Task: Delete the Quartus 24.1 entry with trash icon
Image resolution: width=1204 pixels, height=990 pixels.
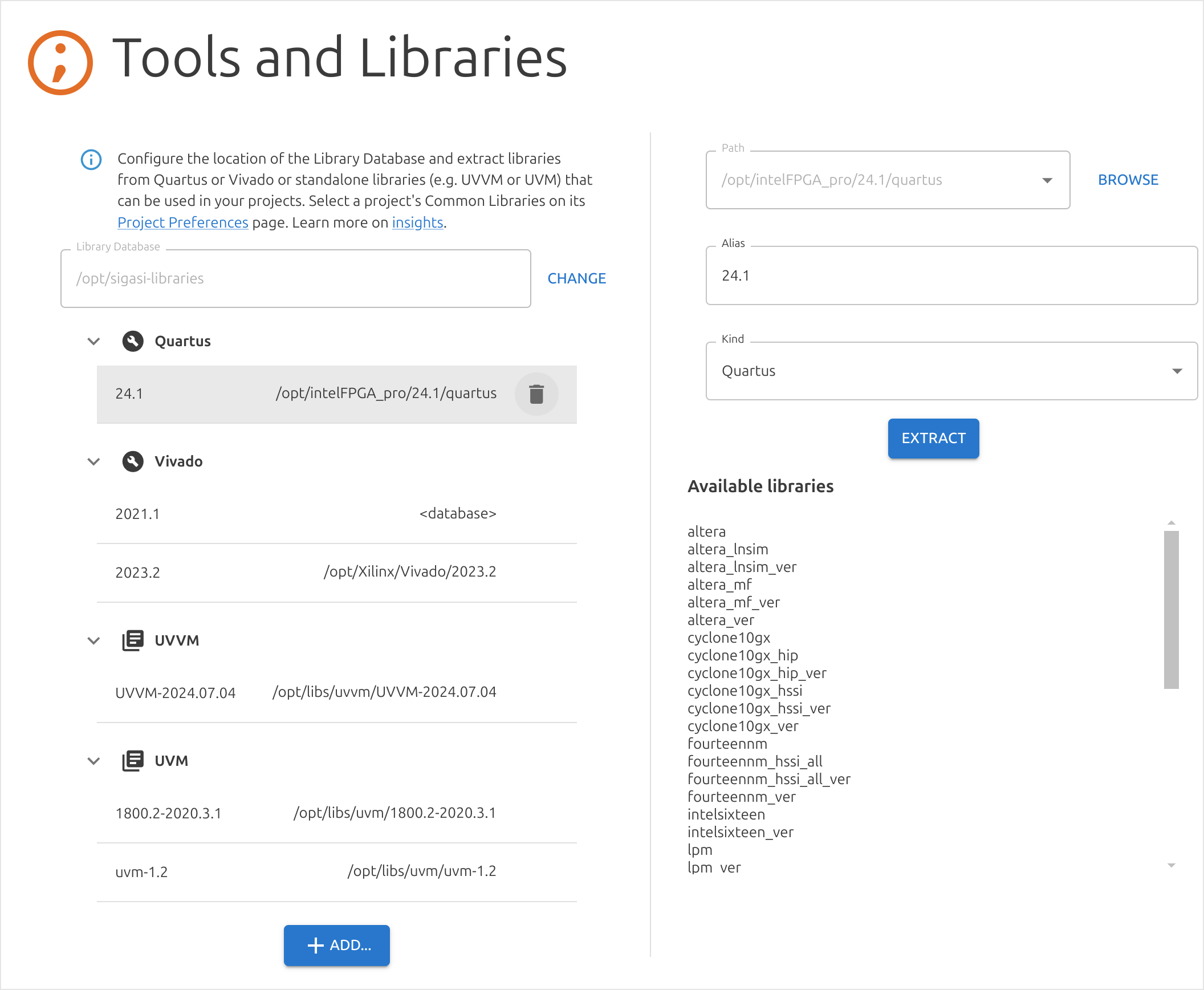Action: click(x=536, y=394)
